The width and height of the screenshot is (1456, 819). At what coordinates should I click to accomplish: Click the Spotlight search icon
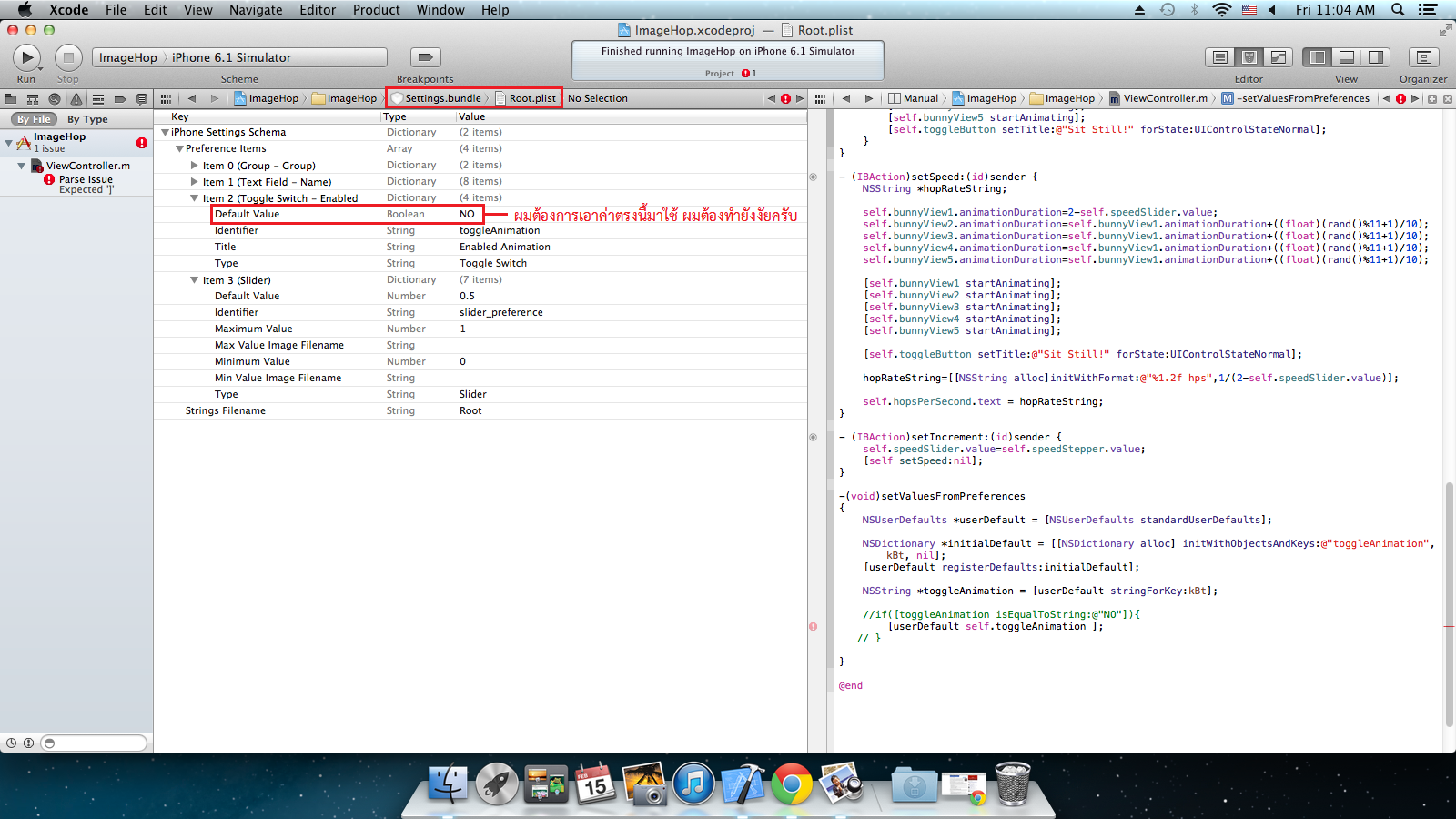coord(1398,9)
